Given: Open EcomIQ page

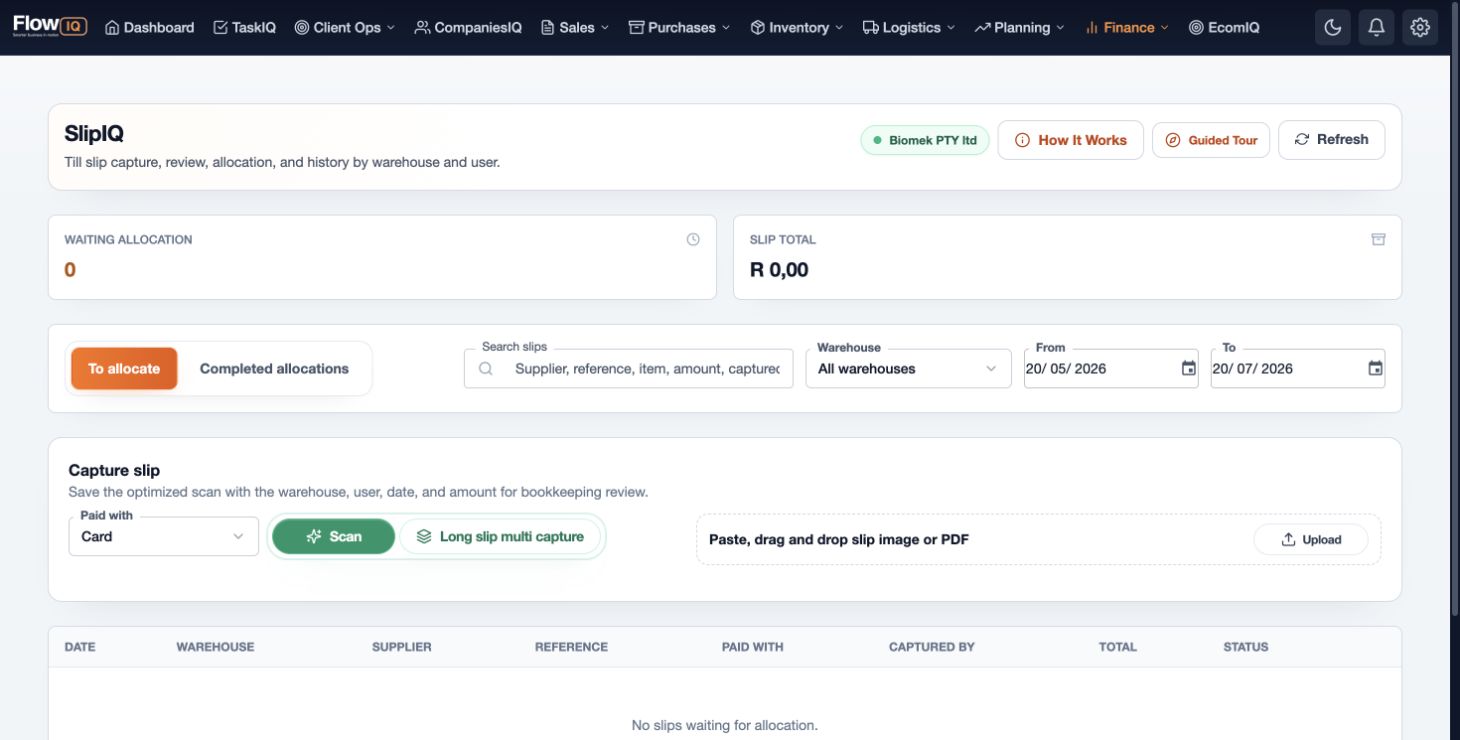Looking at the screenshot, I should (x=1225, y=28).
